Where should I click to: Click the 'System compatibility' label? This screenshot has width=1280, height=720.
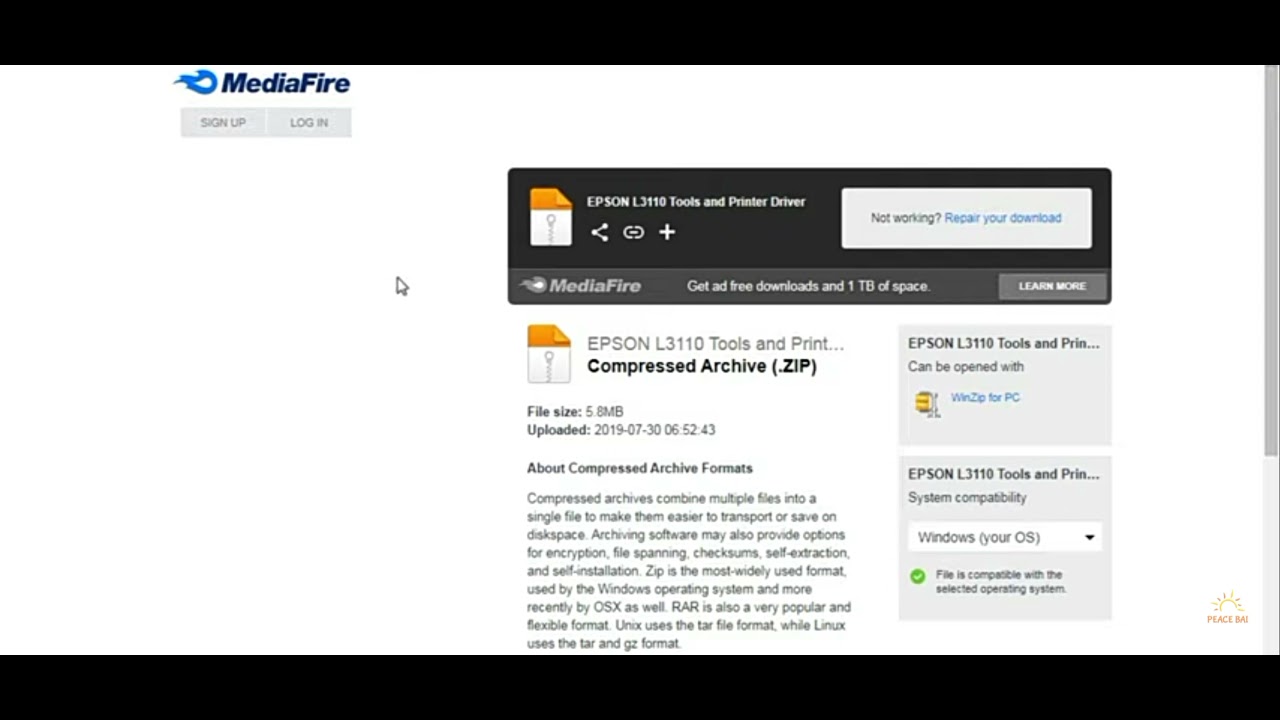click(967, 498)
